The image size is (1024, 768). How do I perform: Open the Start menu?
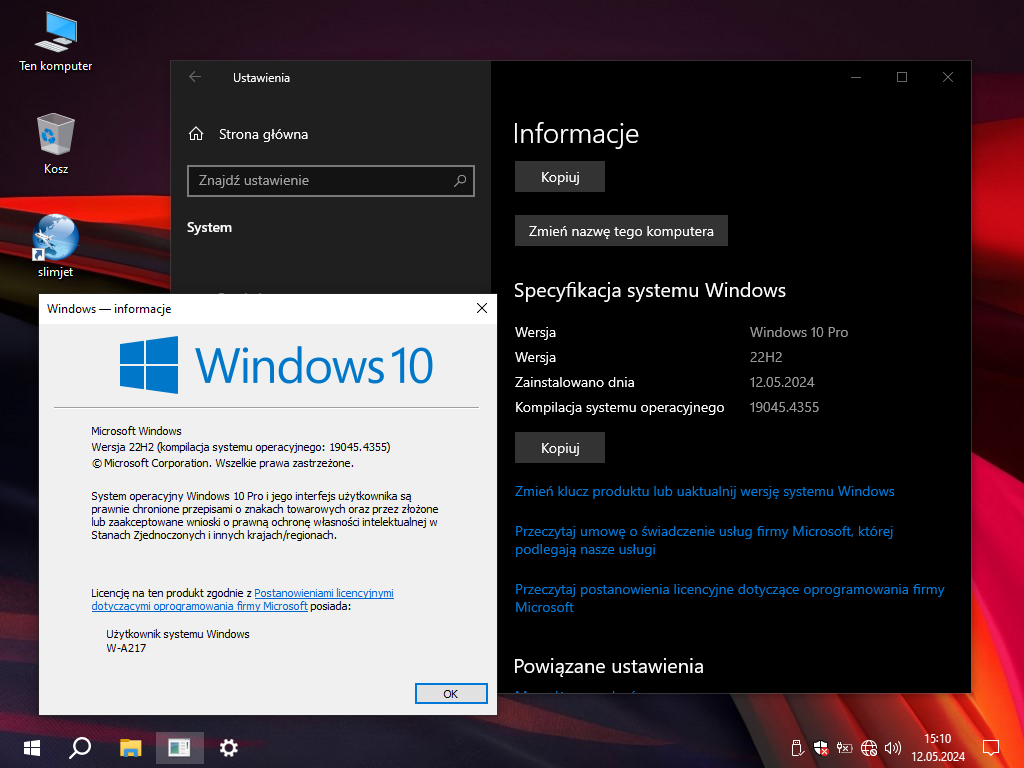(x=32, y=747)
